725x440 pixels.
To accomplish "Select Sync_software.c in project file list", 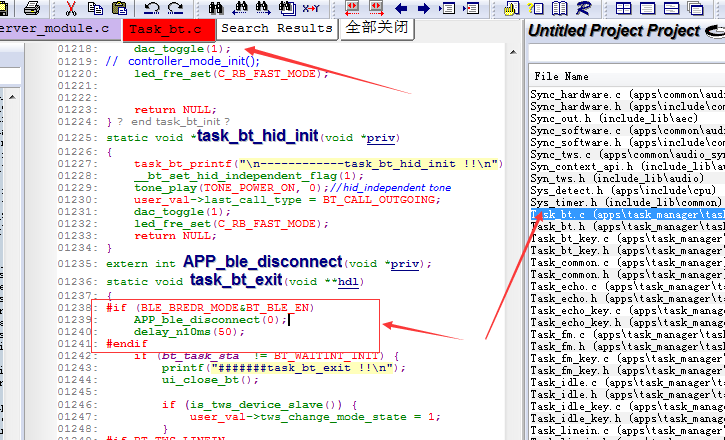I will [627, 130].
